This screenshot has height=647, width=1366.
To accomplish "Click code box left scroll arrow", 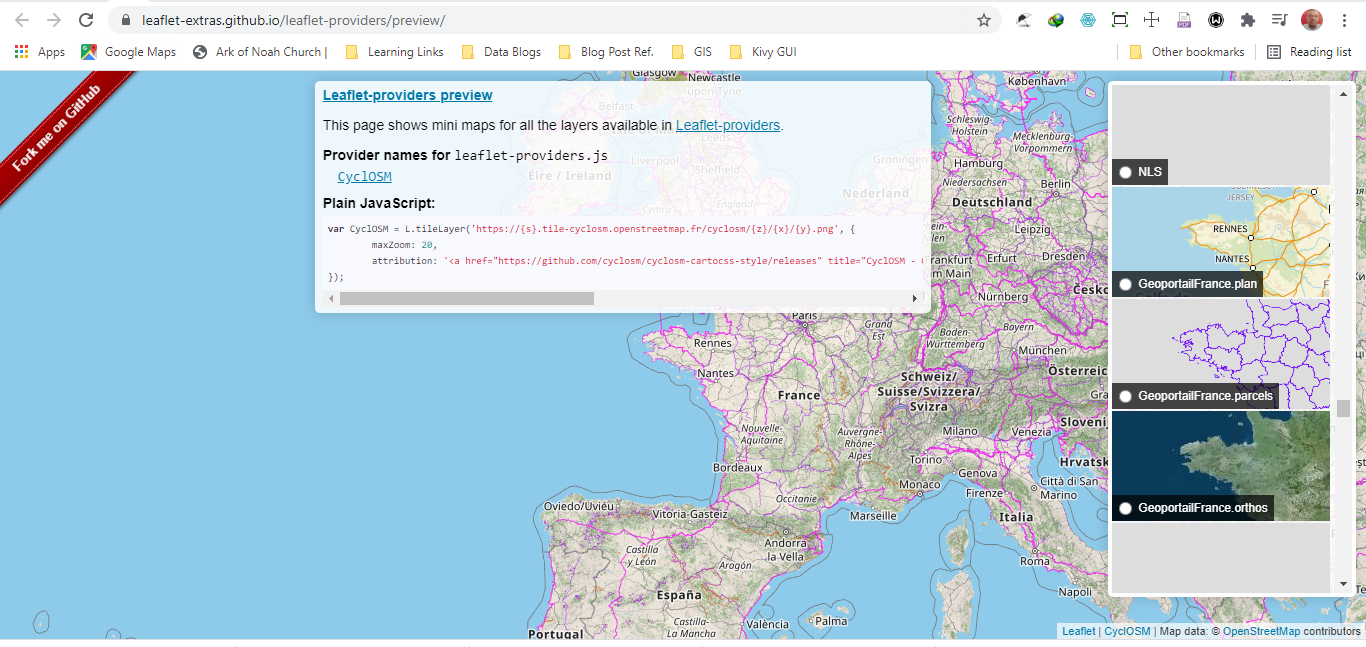I will pos(331,298).
